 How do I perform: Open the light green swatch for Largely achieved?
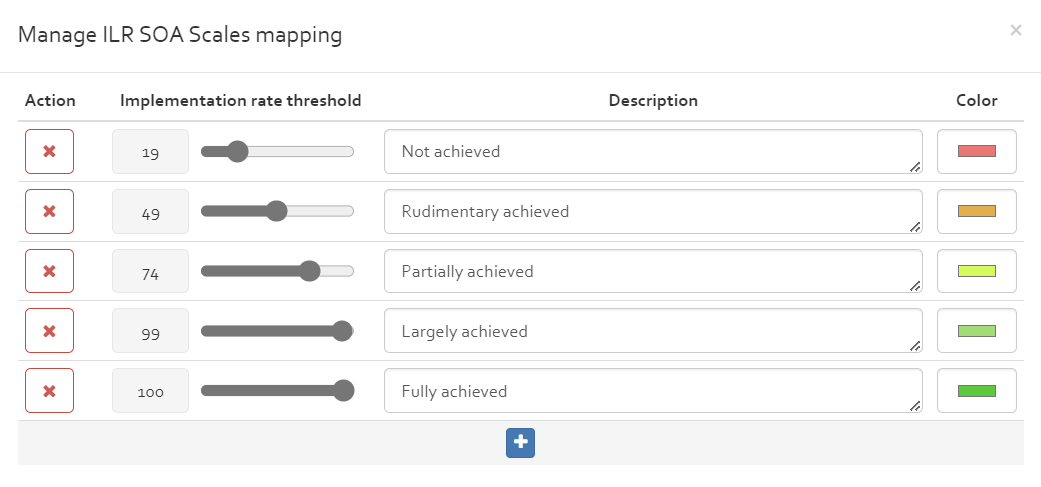977,330
